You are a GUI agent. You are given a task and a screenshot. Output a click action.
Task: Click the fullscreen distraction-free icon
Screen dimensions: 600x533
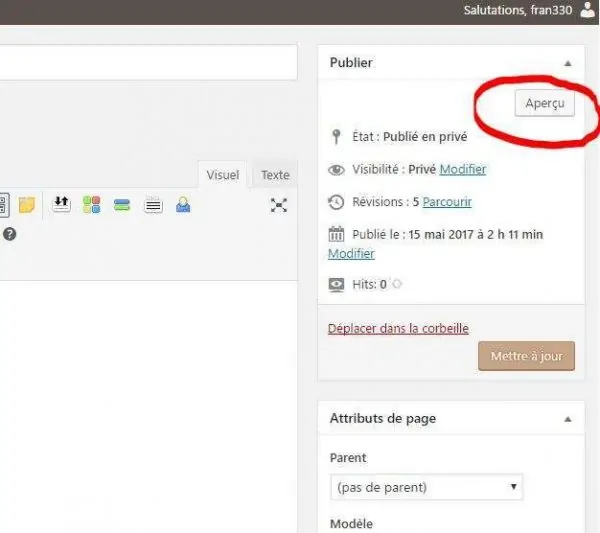[279, 205]
